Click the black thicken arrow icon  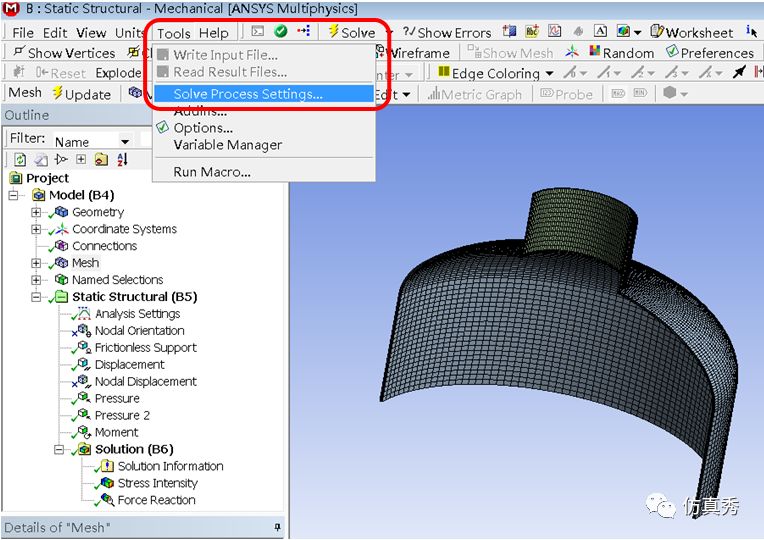739,72
